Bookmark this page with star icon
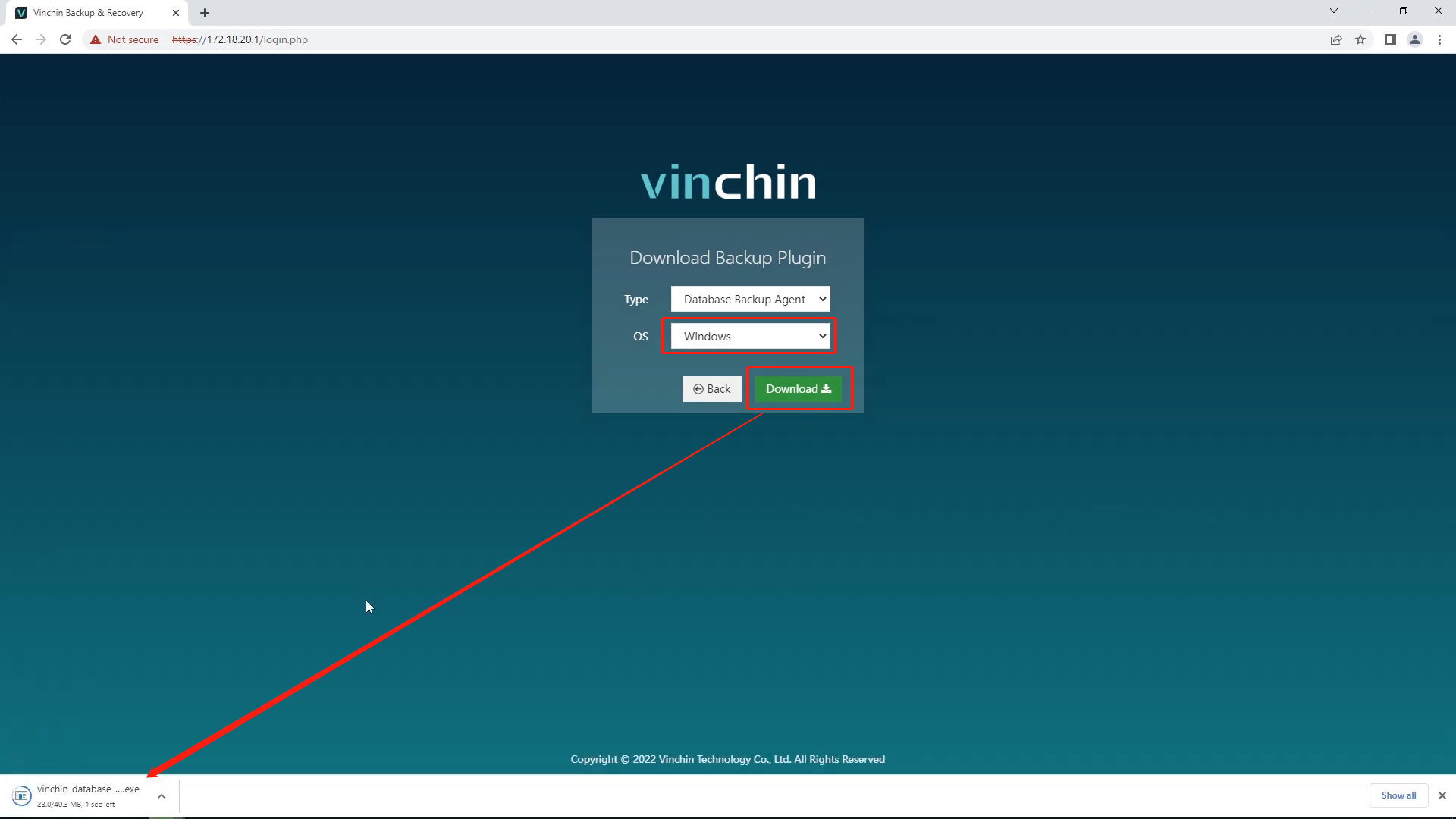The width and height of the screenshot is (1456, 819). coord(1360,39)
